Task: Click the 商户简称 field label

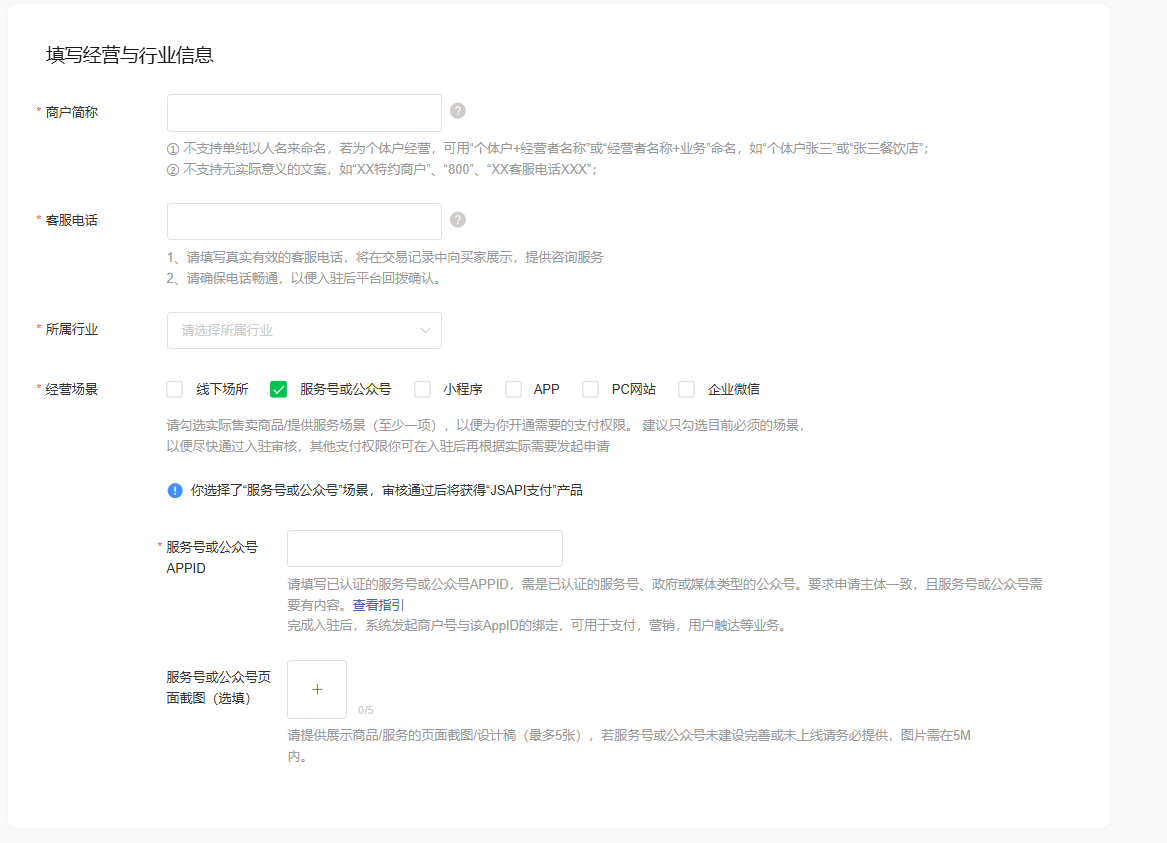Action: click(x=72, y=112)
